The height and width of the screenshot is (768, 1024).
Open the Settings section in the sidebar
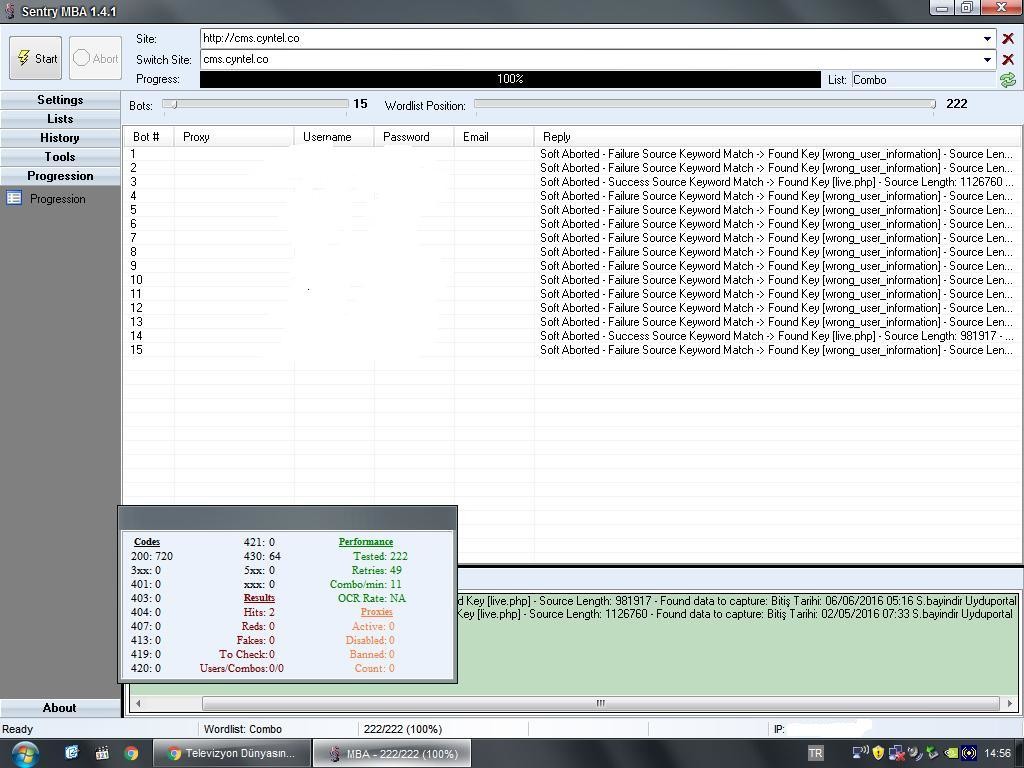coord(60,100)
